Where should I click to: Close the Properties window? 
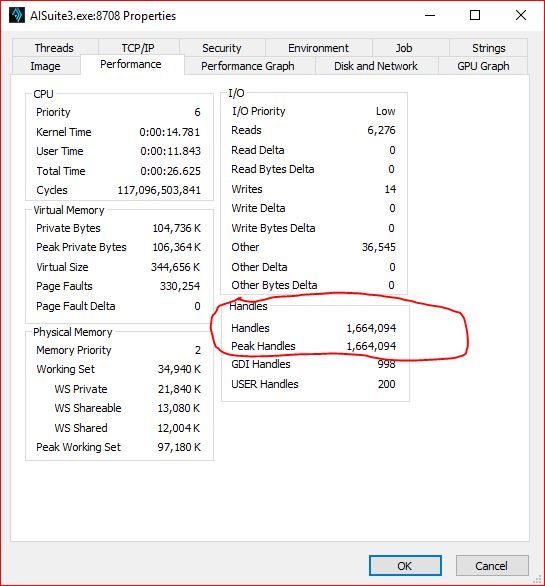click(520, 15)
